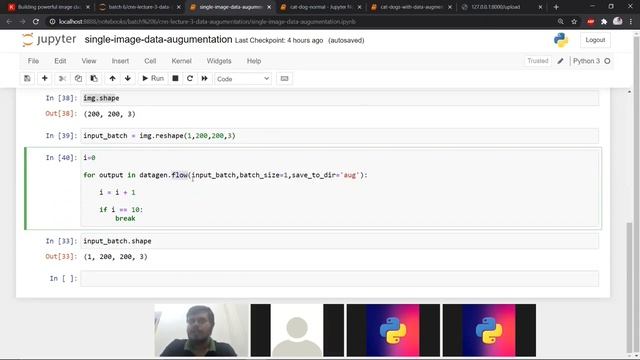Image resolution: width=640 pixels, height=360 pixels.
Task: Paste cells below icon in toolbar
Action: coord(94,78)
